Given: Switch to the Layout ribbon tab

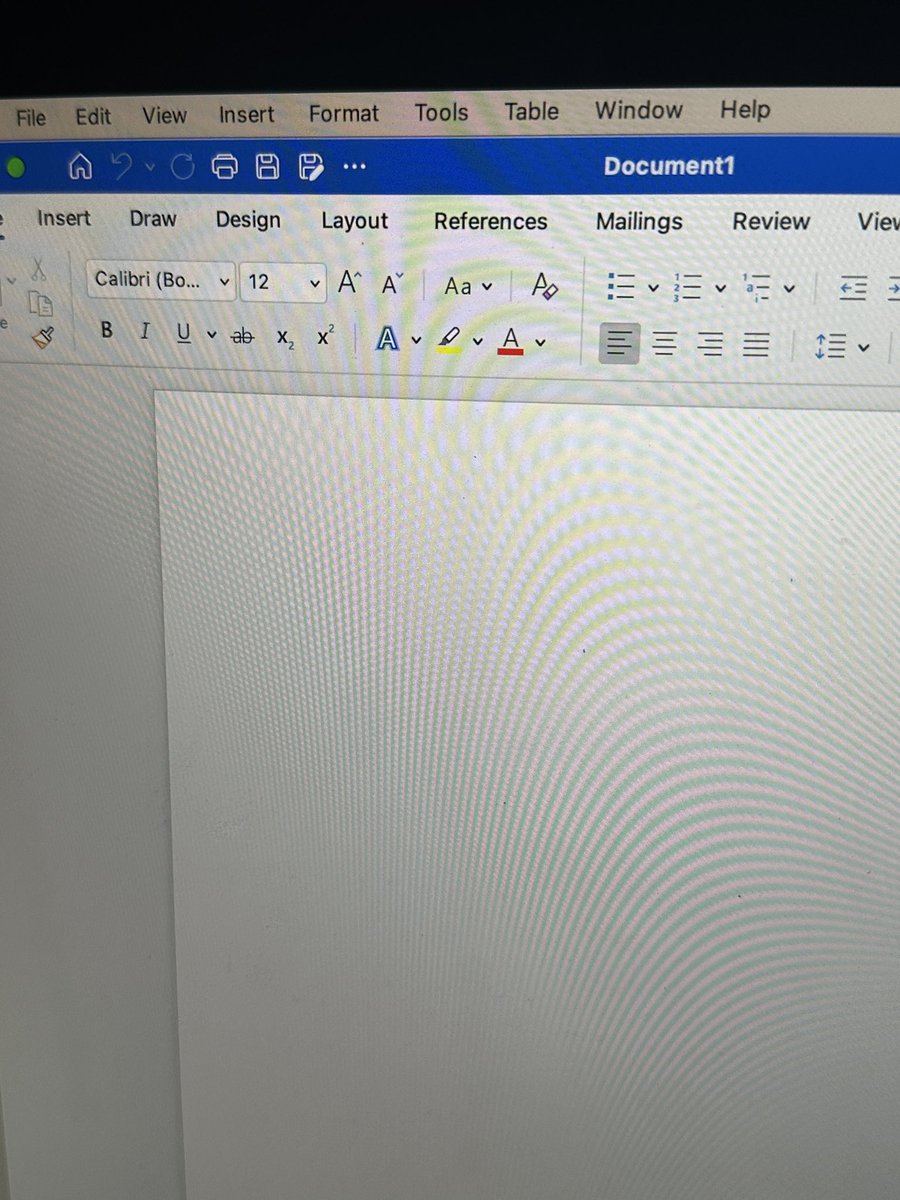Looking at the screenshot, I should click(354, 221).
